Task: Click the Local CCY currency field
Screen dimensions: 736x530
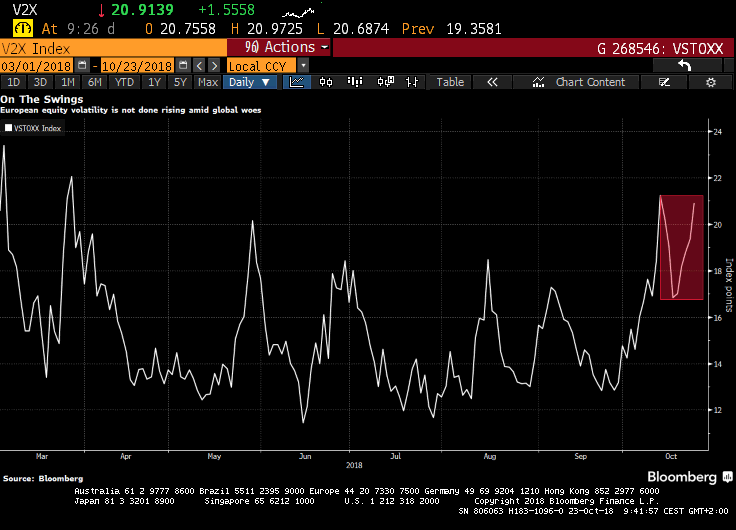Action: [x=262, y=65]
